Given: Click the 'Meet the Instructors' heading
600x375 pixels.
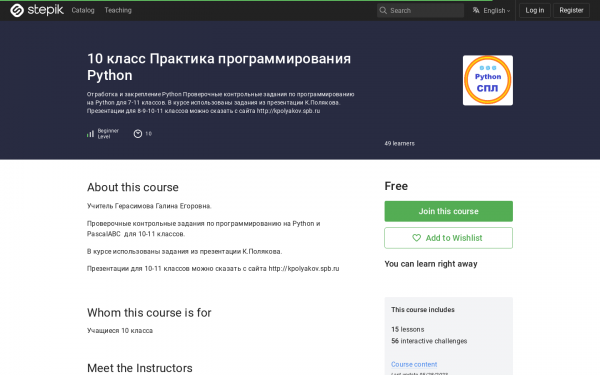Looking at the screenshot, I should coord(140,368).
